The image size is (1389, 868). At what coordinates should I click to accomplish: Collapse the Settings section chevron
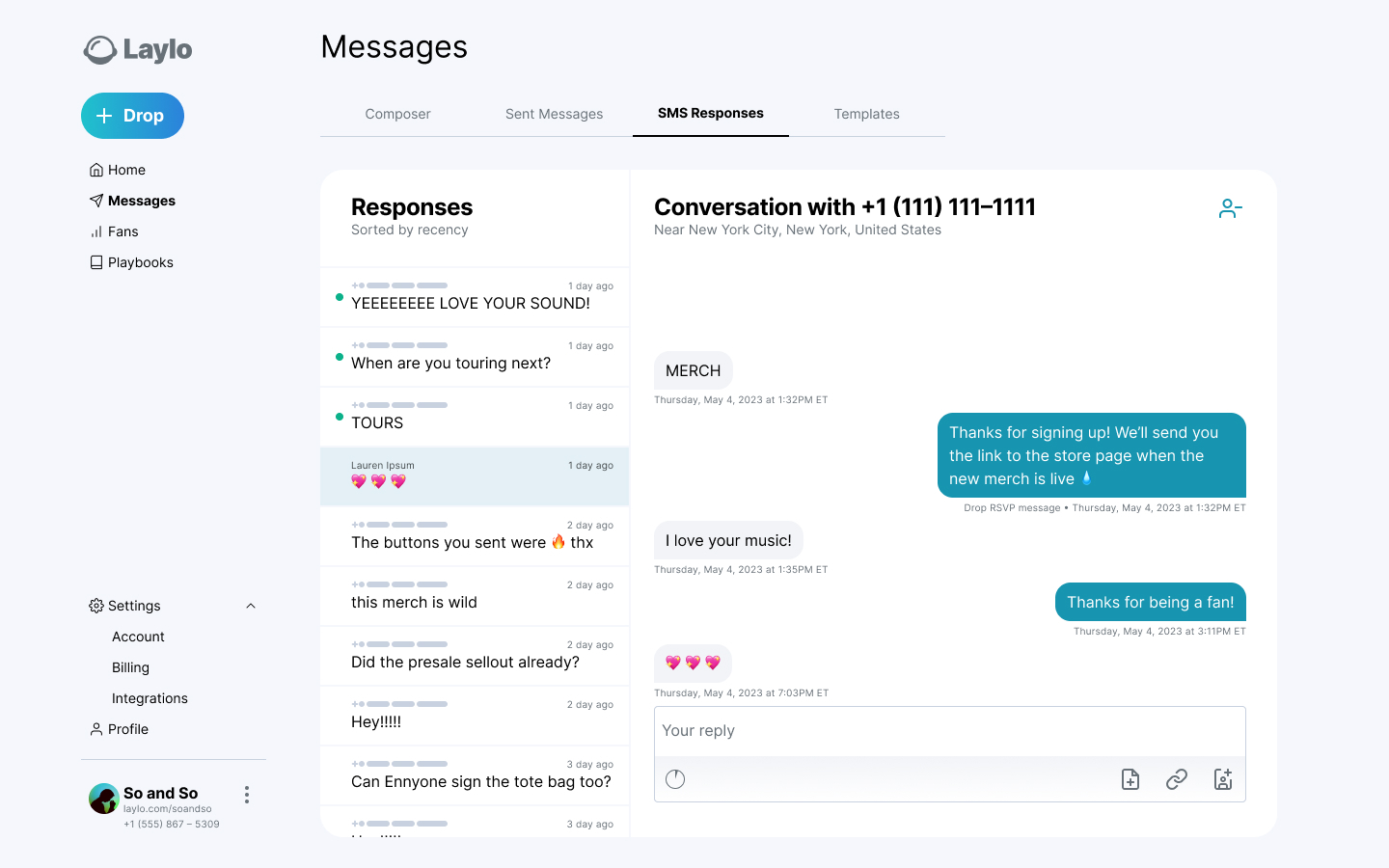(251, 606)
